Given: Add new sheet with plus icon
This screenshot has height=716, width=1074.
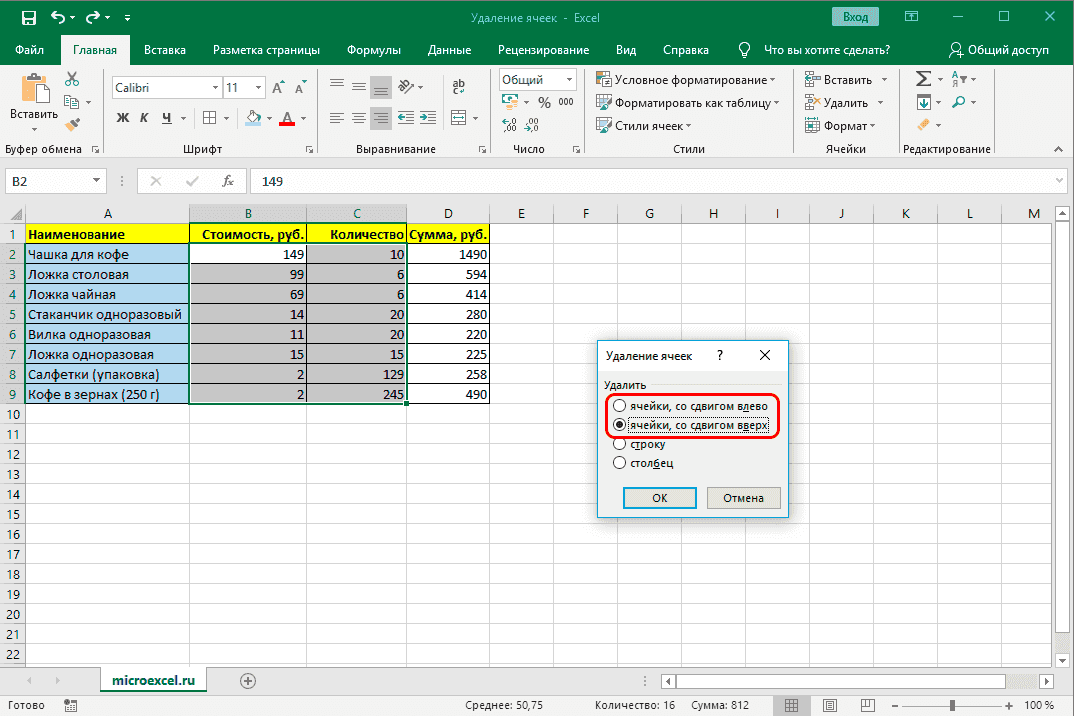Looking at the screenshot, I should tap(248, 680).
